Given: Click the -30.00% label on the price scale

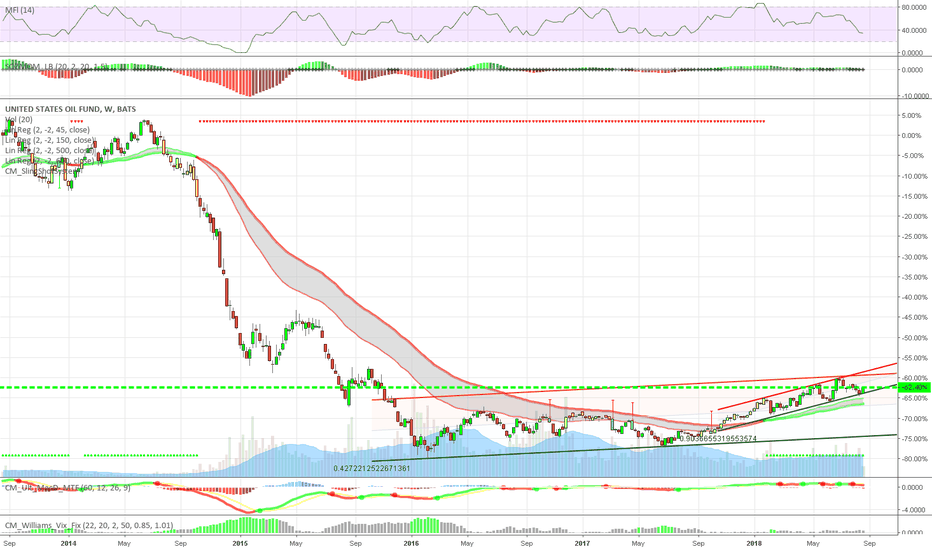Looking at the screenshot, I should [914, 257].
